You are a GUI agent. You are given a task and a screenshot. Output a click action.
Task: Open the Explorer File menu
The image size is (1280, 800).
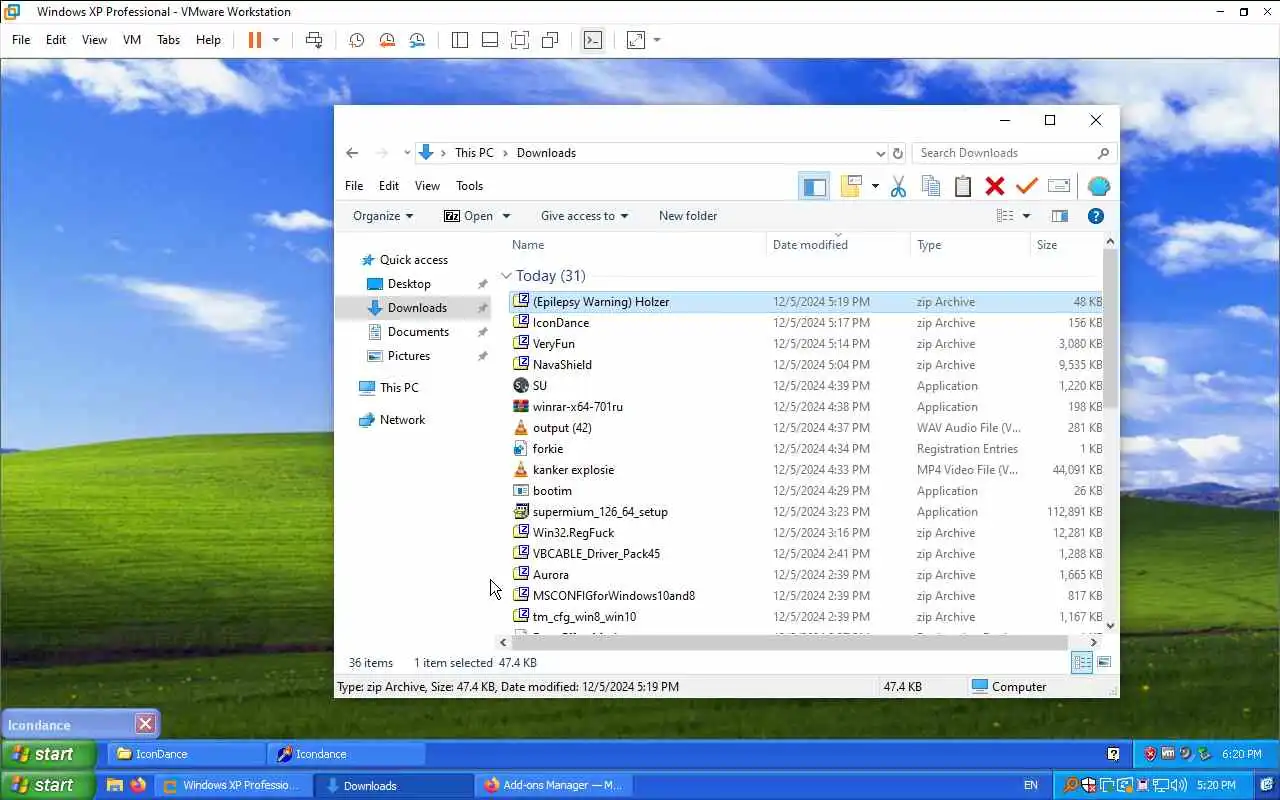point(354,186)
